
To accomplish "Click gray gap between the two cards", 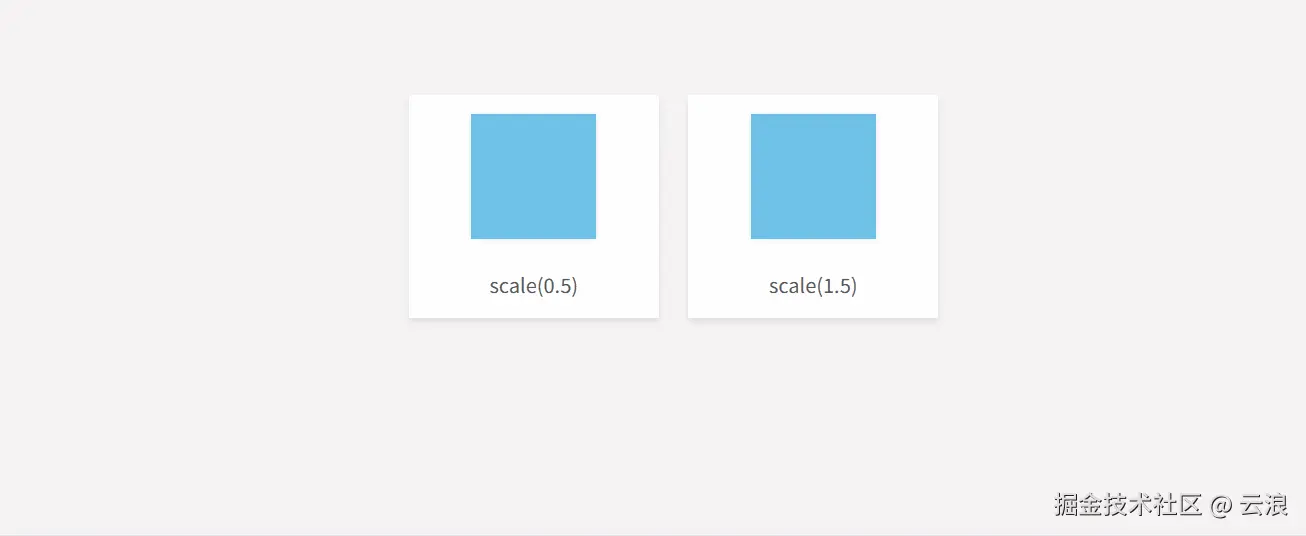I will [673, 206].
